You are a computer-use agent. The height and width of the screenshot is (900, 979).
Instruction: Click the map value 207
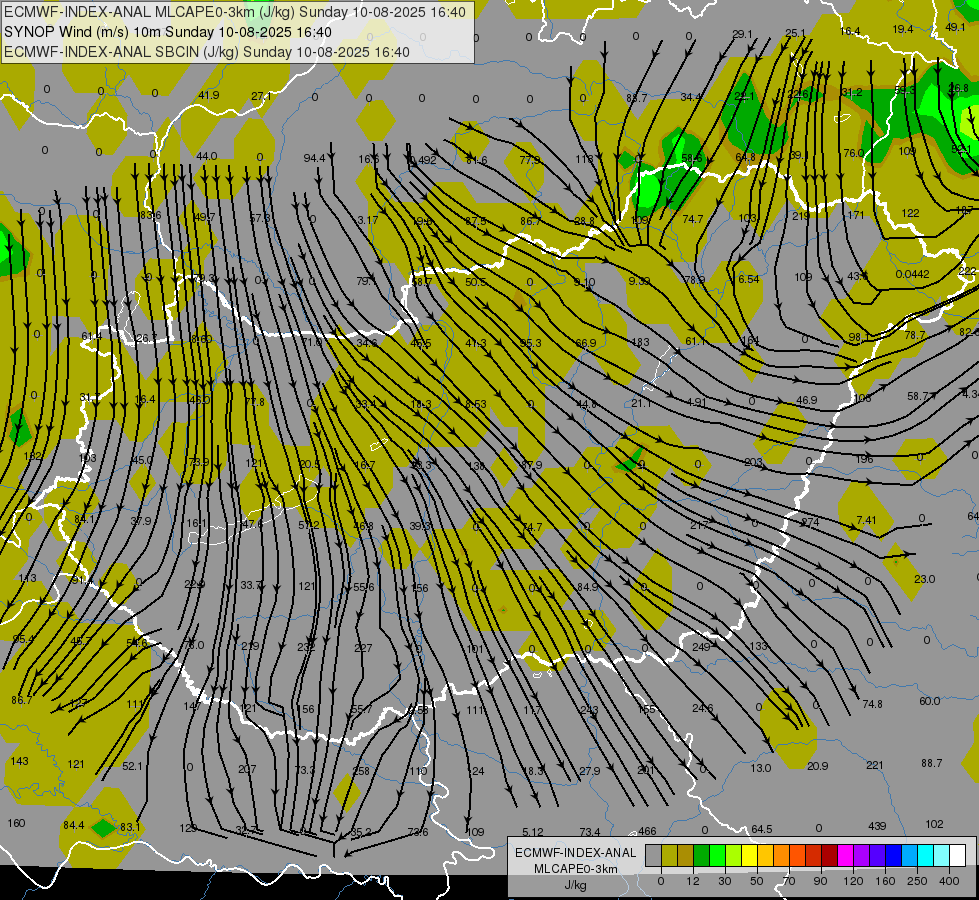pos(247,769)
